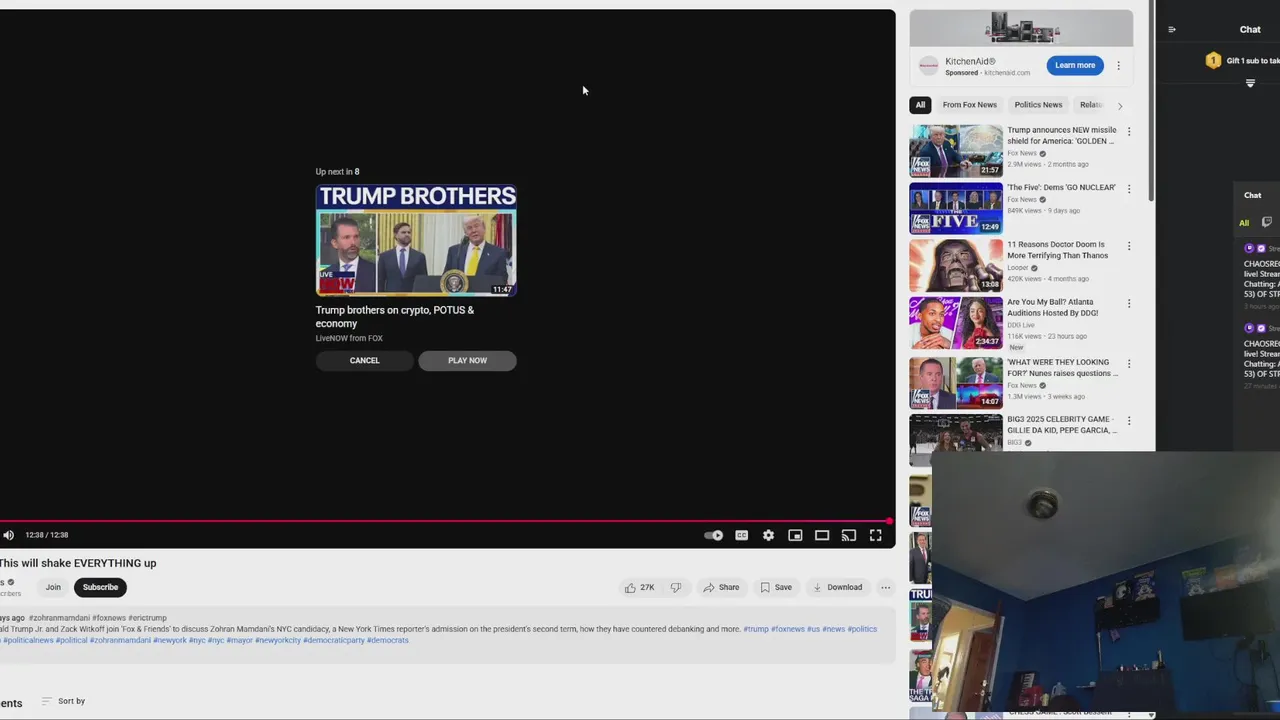Download the video
This screenshot has width=1280, height=720.
click(x=838, y=587)
